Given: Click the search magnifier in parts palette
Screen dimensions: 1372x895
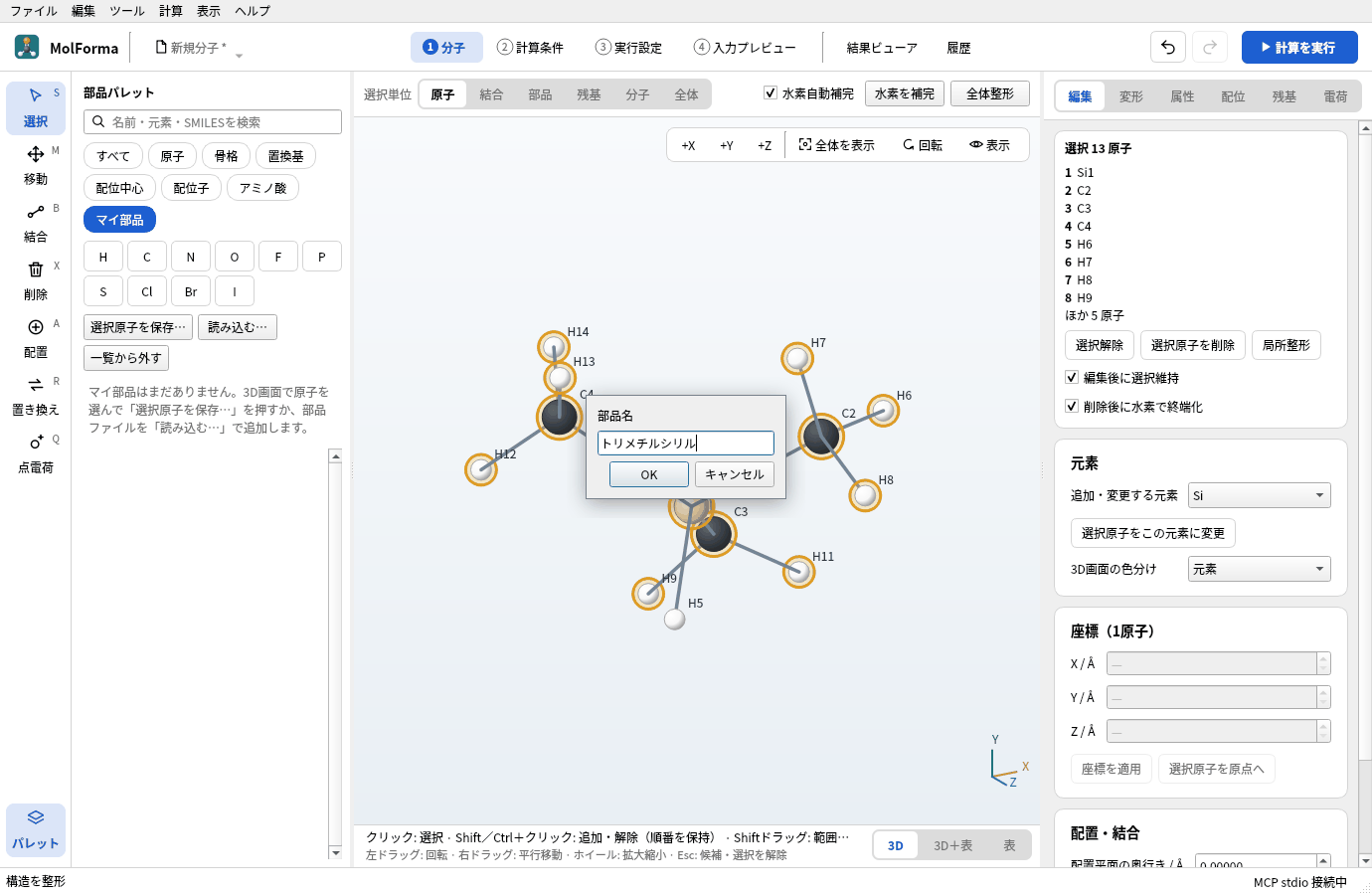Looking at the screenshot, I should point(98,121).
